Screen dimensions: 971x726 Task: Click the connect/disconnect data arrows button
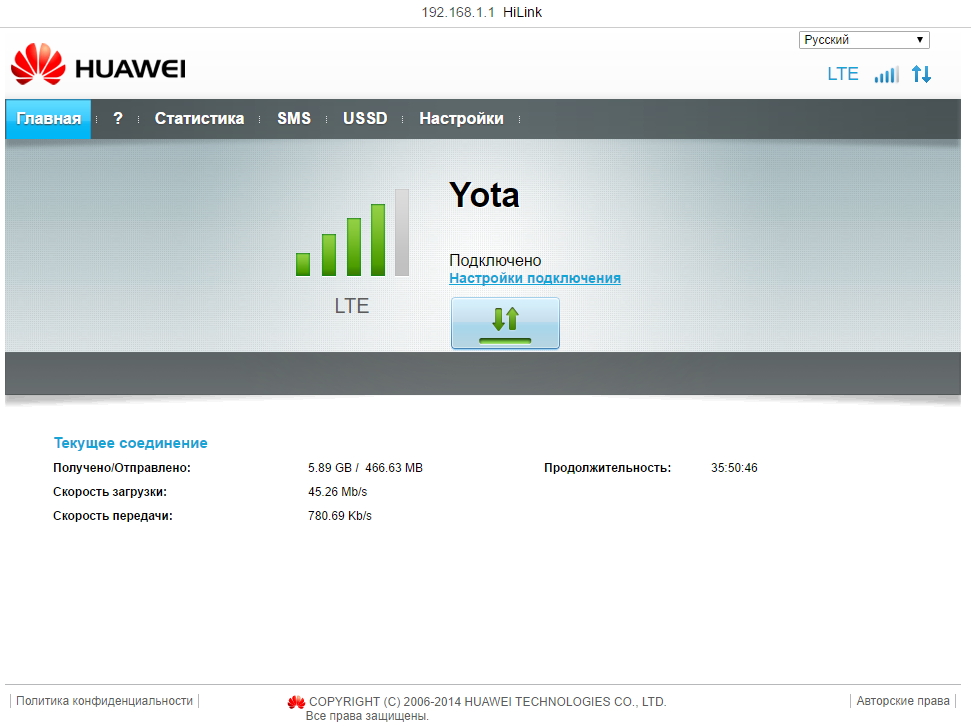pyautogui.click(x=505, y=323)
